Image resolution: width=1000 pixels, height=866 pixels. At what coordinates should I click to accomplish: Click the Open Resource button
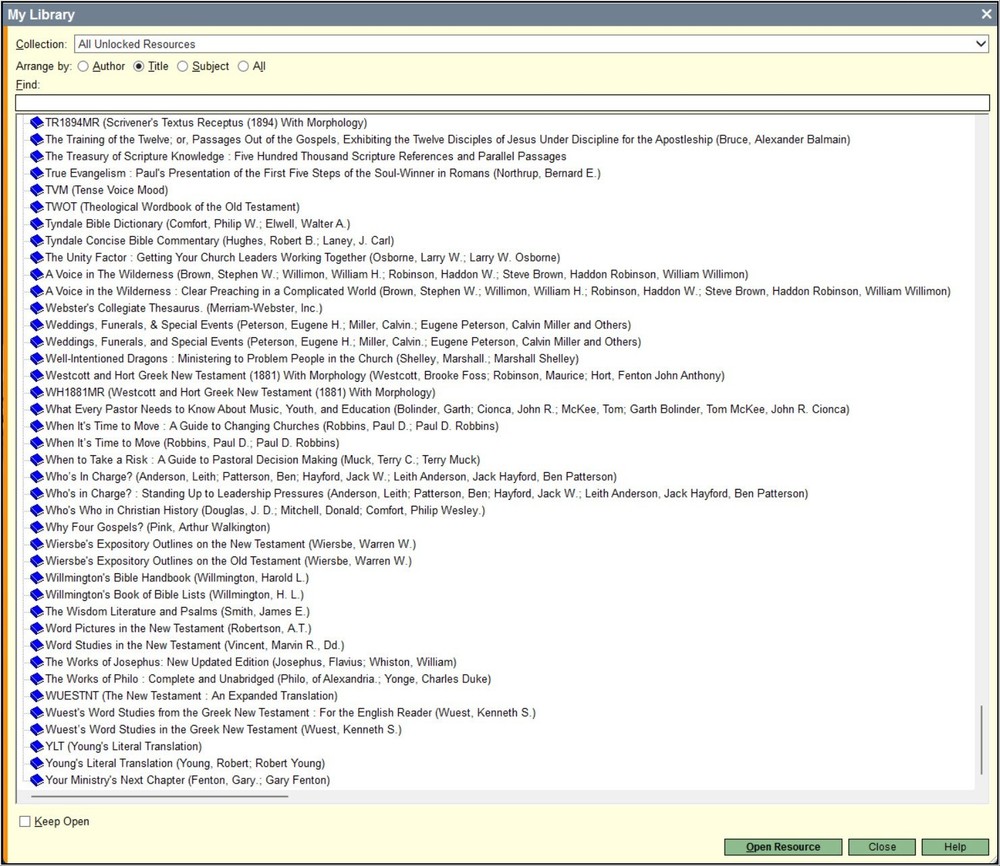point(783,847)
